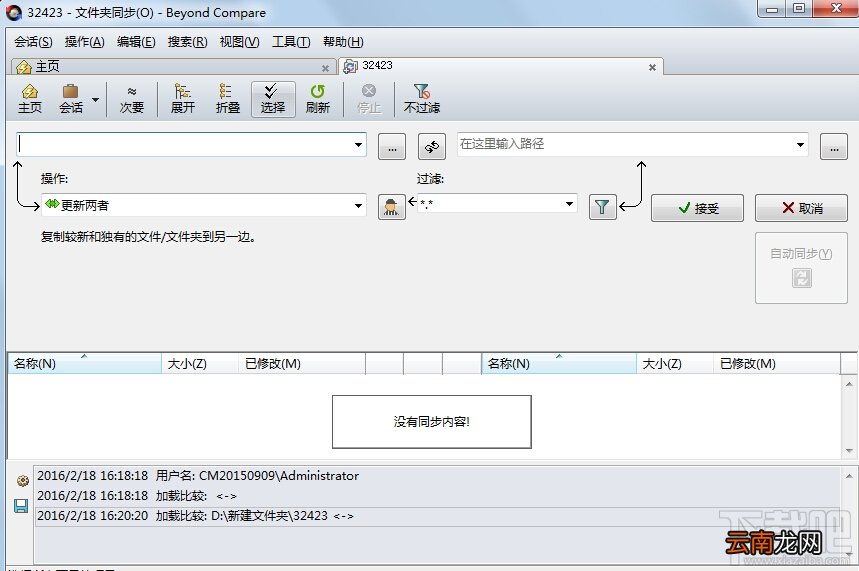Sort by the right 大小(Z) column header
859x571 pixels.
tap(675, 364)
